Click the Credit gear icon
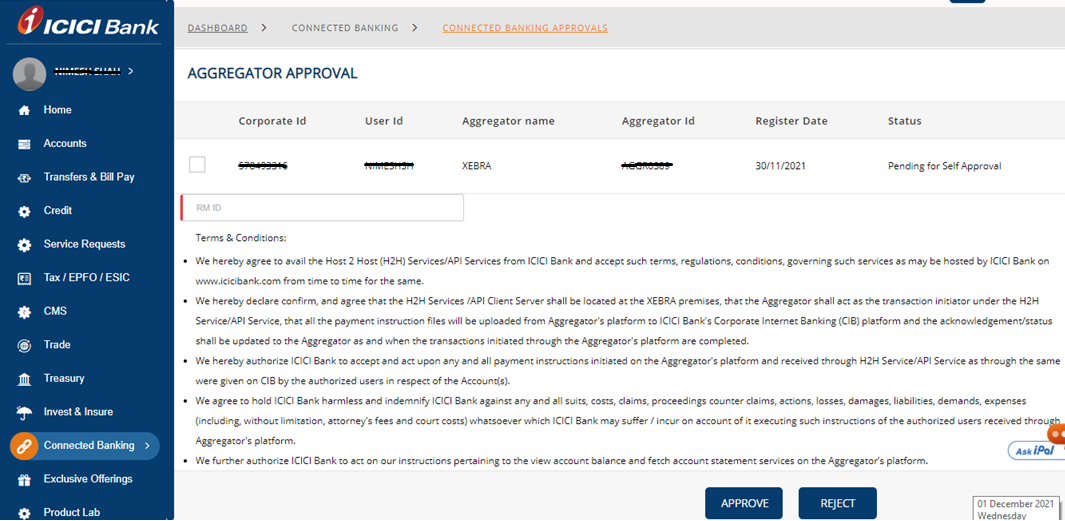Image resolution: width=1065 pixels, height=521 pixels. tap(24, 211)
